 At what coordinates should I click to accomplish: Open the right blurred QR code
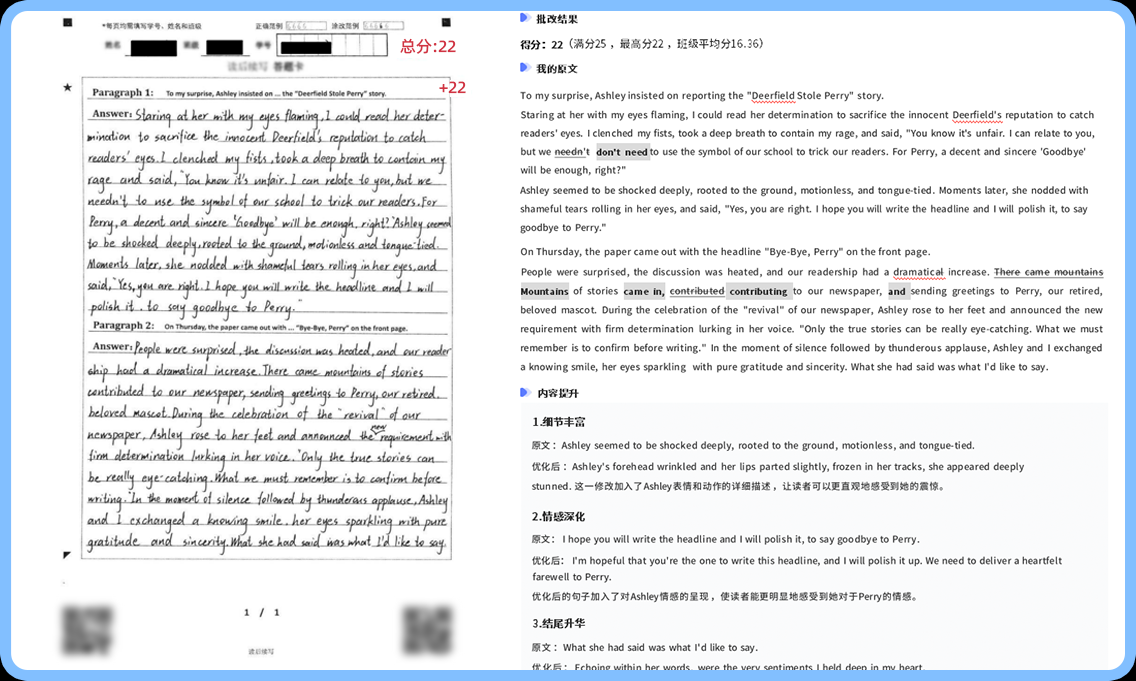427,630
